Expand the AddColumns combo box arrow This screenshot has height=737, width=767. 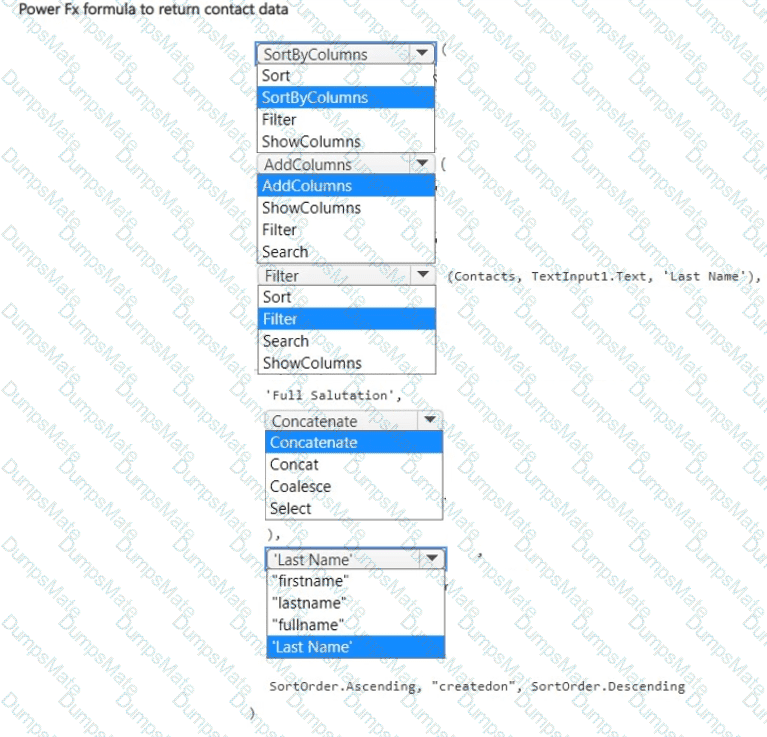pos(422,164)
